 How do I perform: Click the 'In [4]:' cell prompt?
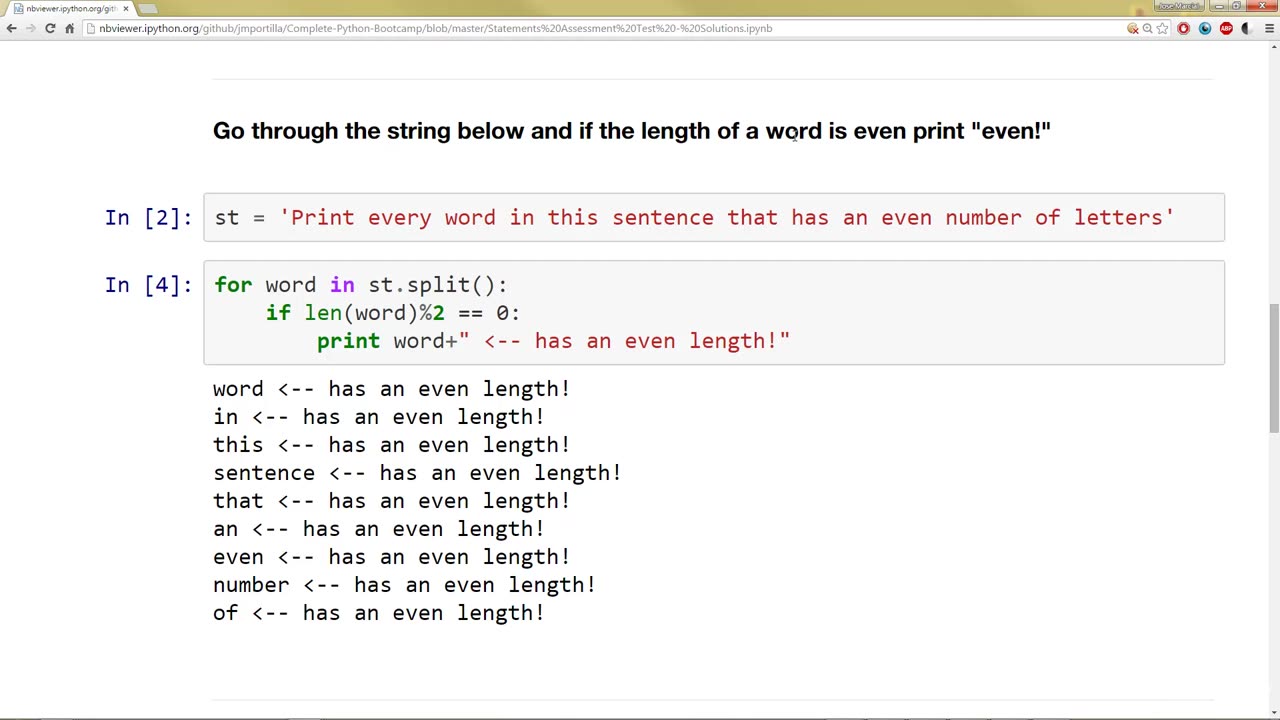148,285
